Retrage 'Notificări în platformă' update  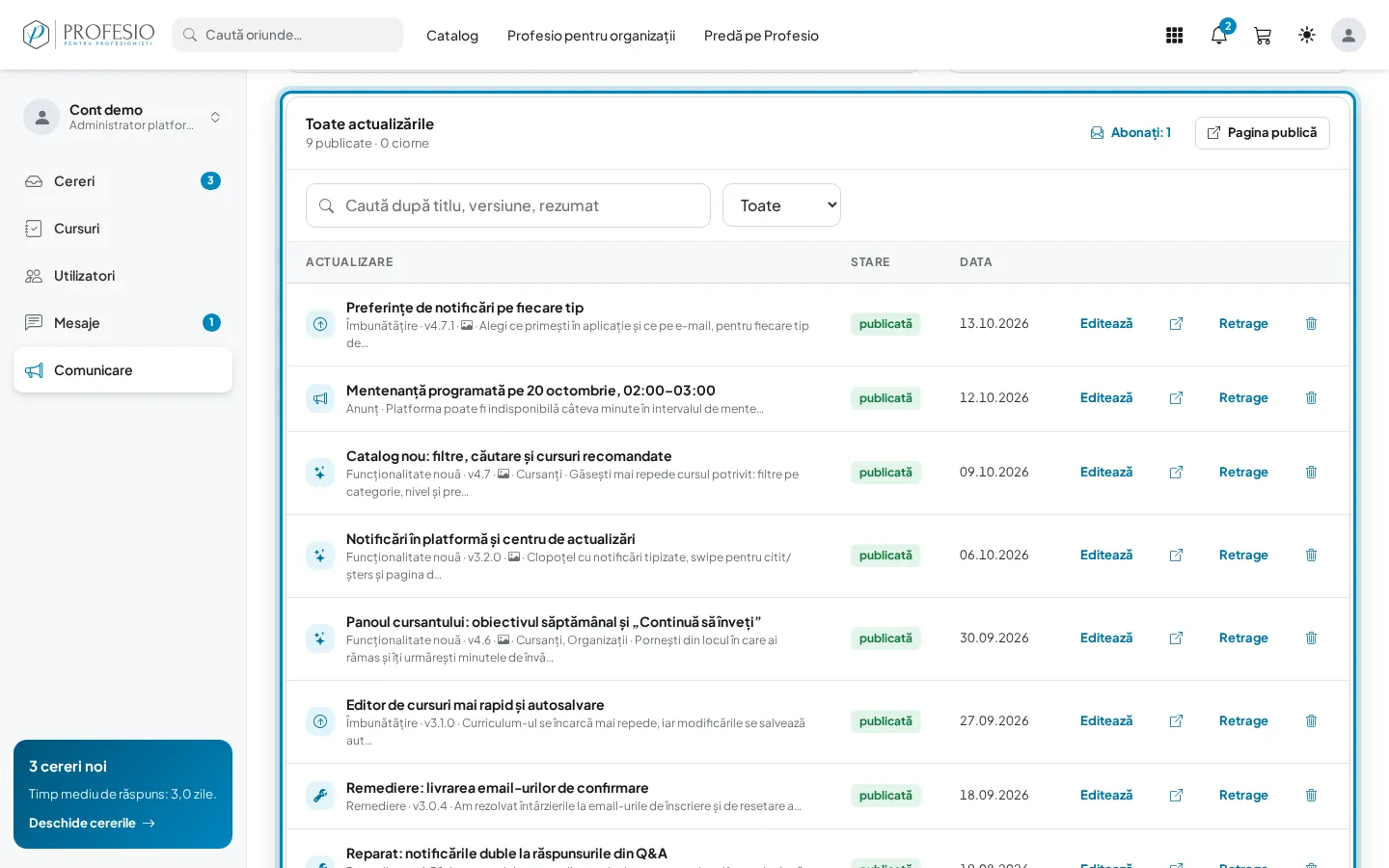click(1243, 556)
